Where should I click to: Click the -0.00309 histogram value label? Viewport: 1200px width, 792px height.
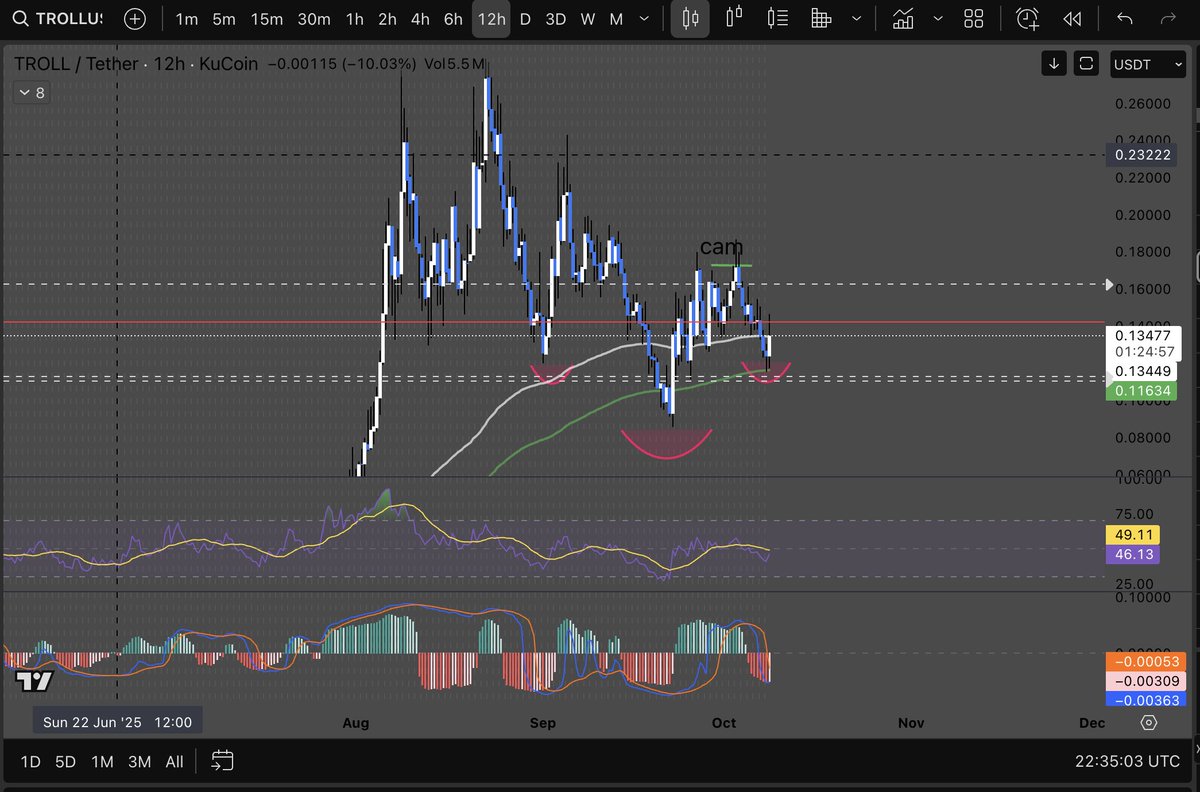point(1147,681)
